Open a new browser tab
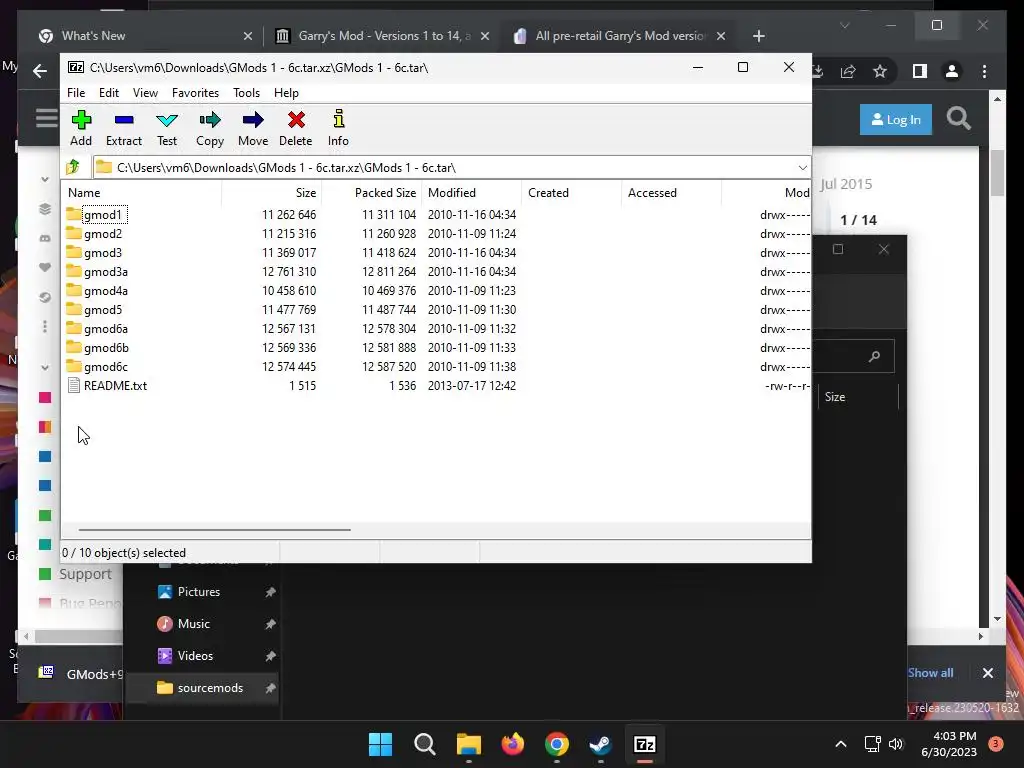This screenshot has width=1024, height=768. coord(758,36)
